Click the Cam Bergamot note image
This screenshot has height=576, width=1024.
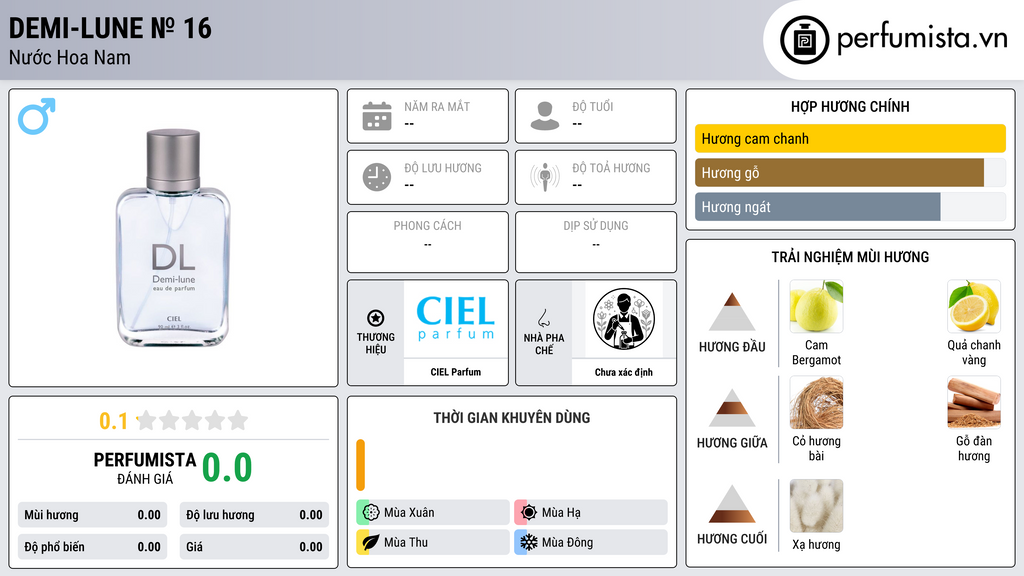[816, 306]
